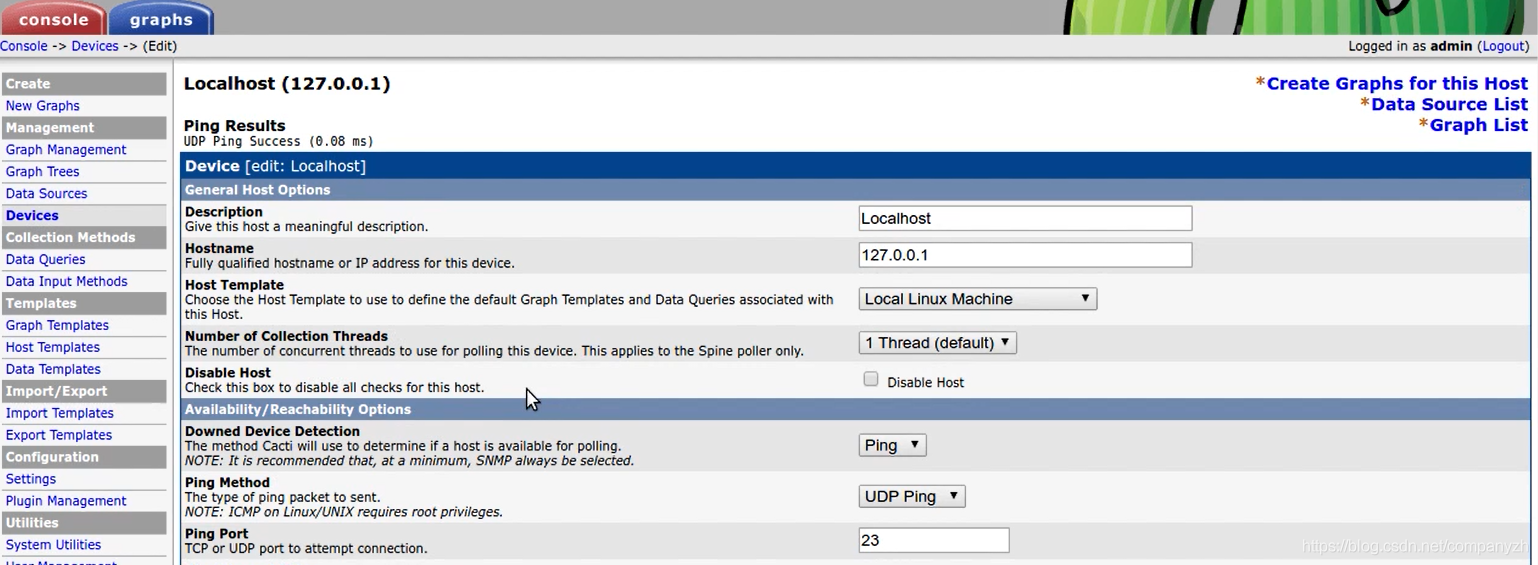Expand Number of Collection Threads dropdown
The height and width of the screenshot is (565, 1538).
(x=937, y=343)
